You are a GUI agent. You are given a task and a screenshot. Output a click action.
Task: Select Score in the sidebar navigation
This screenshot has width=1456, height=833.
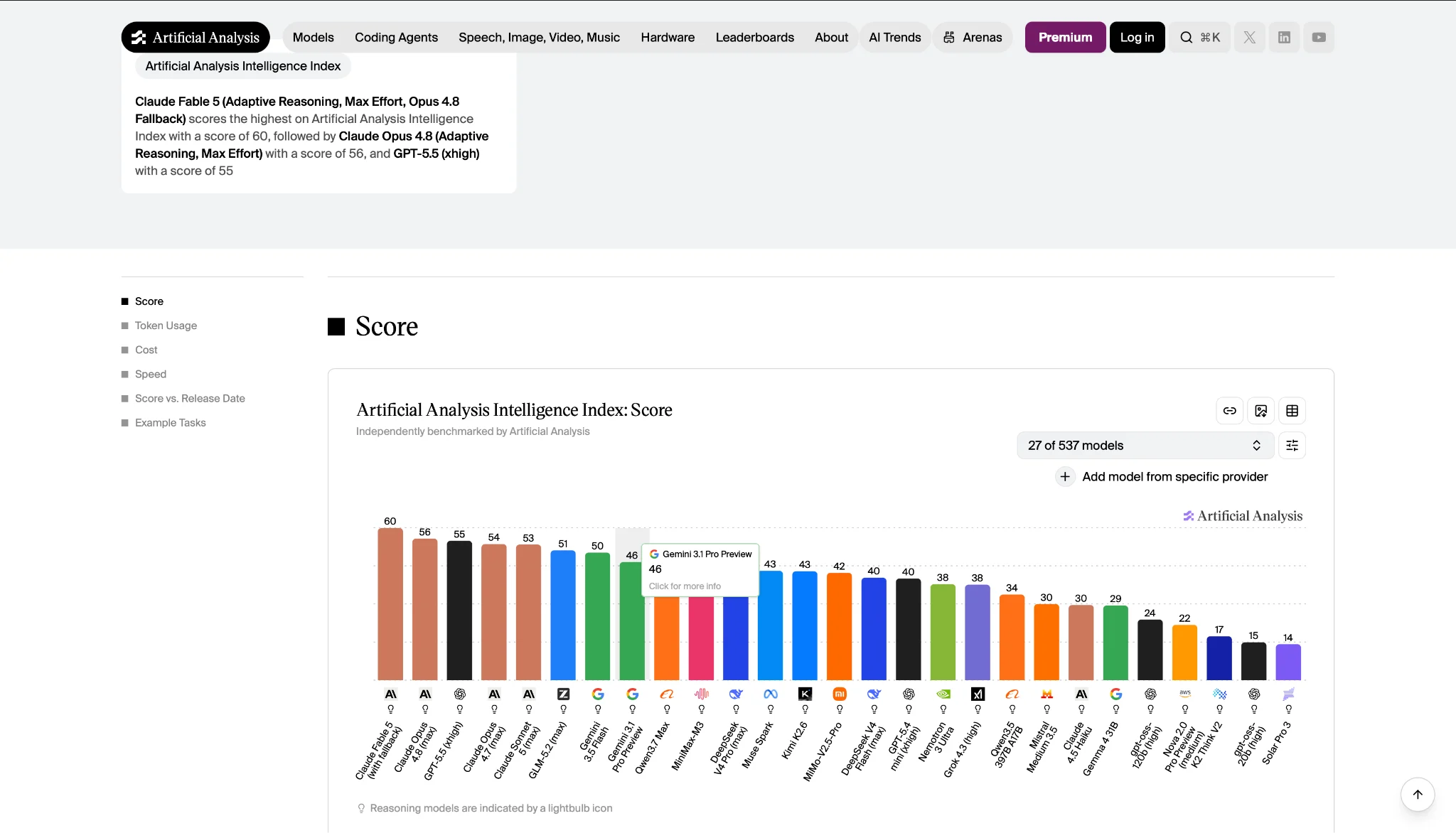tap(149, 301)
